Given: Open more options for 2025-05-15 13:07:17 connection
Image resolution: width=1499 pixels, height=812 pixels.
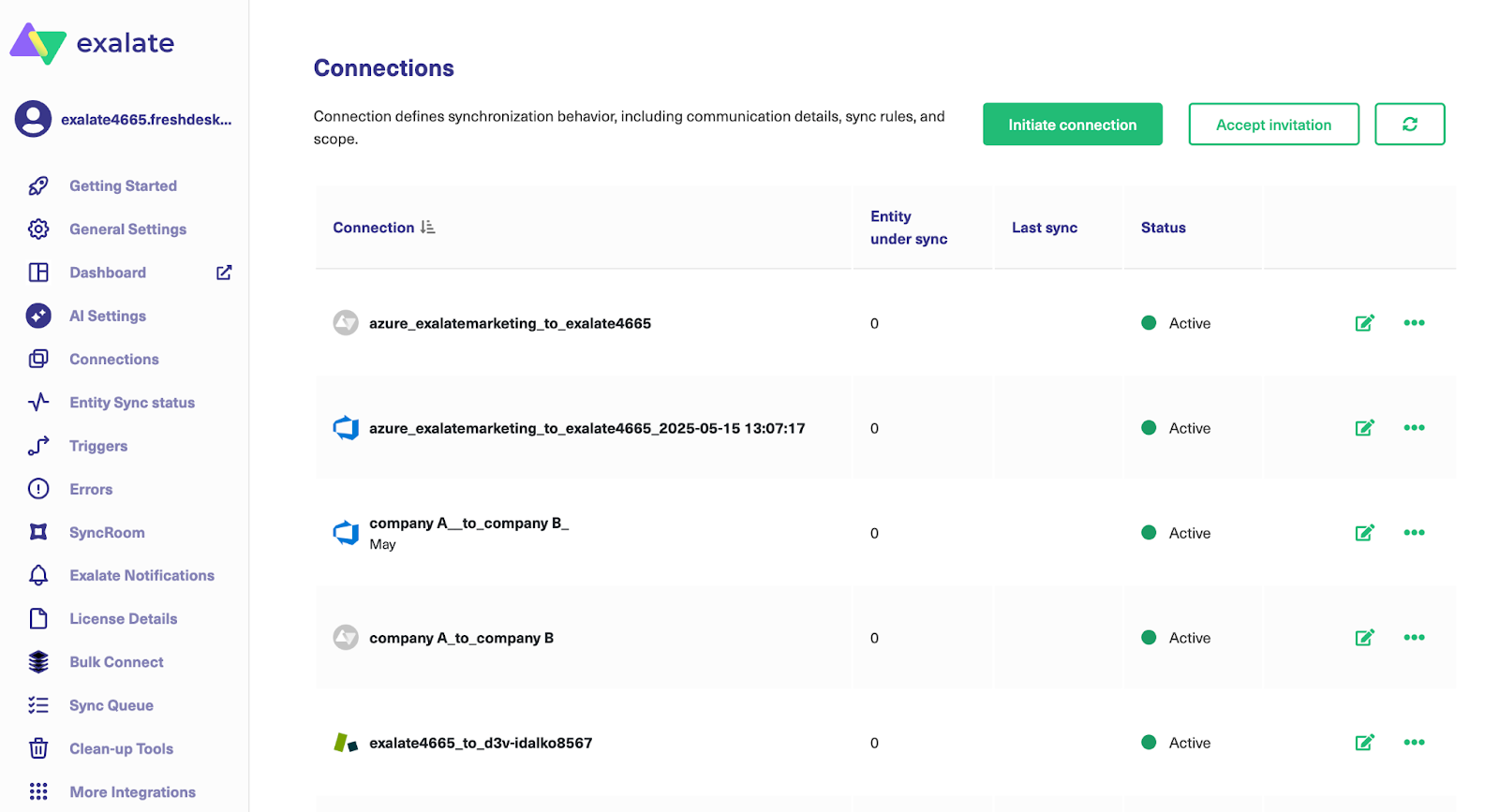Looking at the screenshot, I should [1414, 428].
